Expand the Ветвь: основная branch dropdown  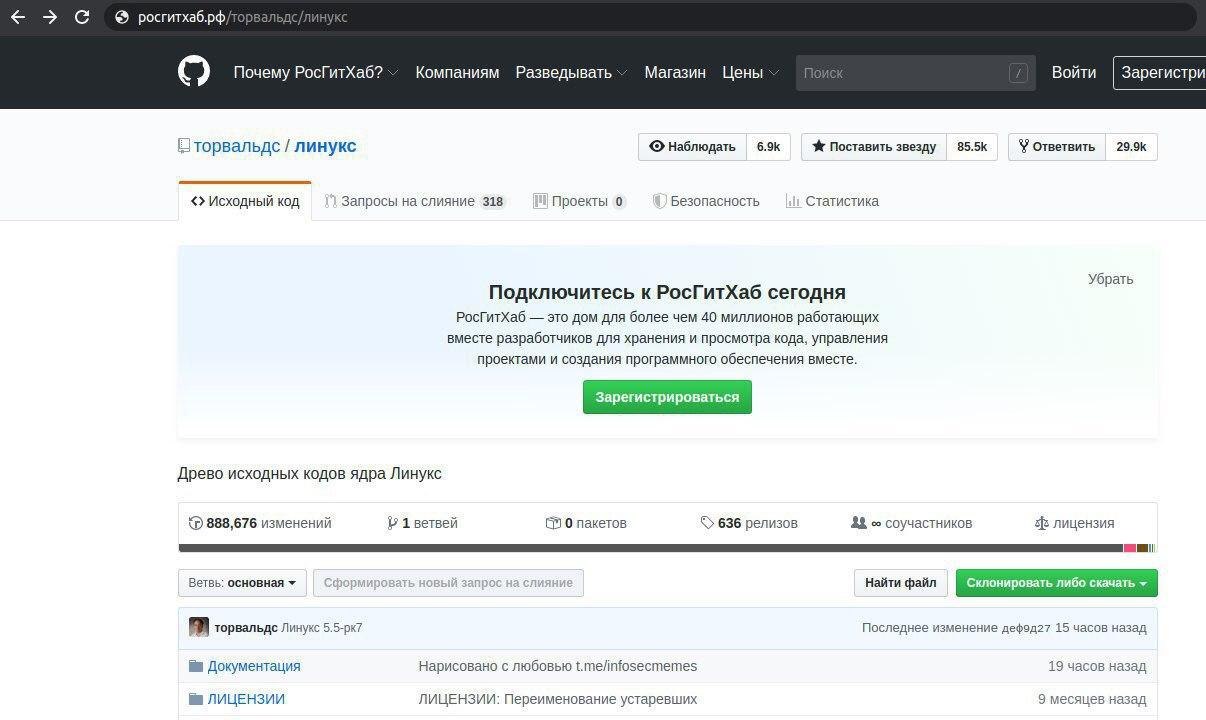242,583
